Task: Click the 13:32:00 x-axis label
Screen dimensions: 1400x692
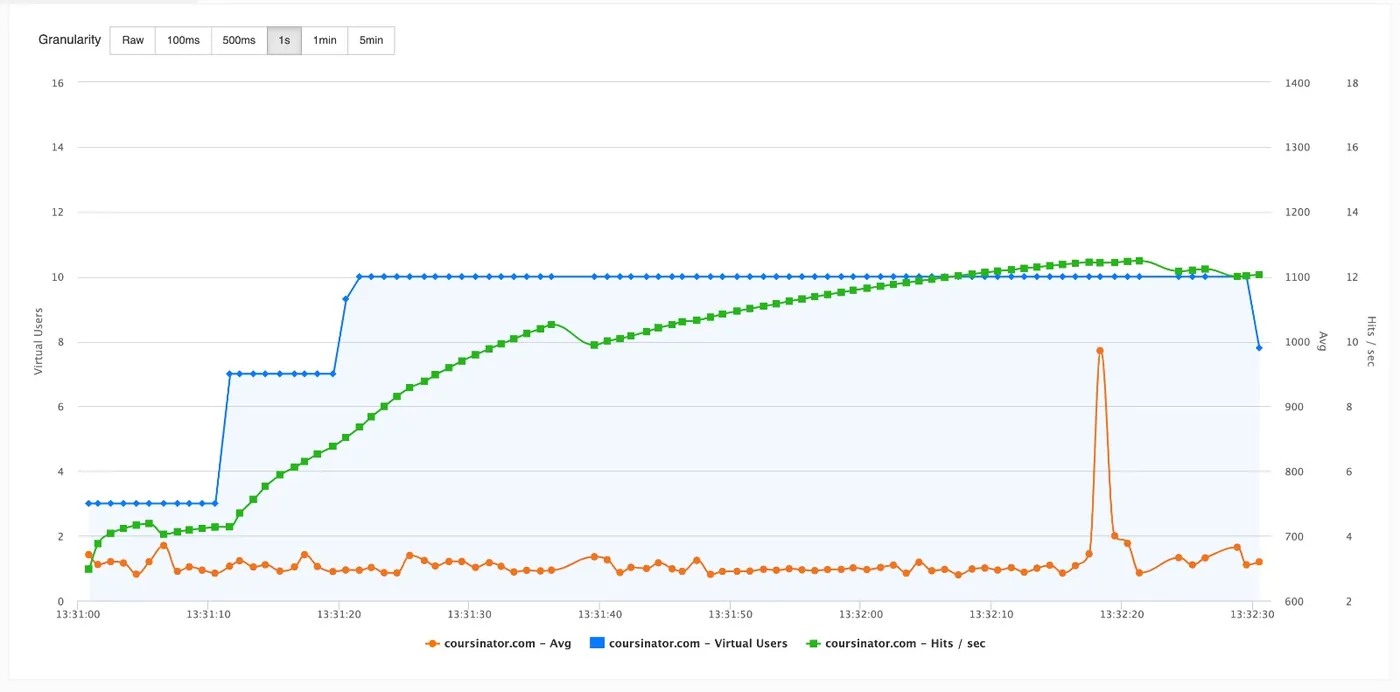Action: click(861, 614)
